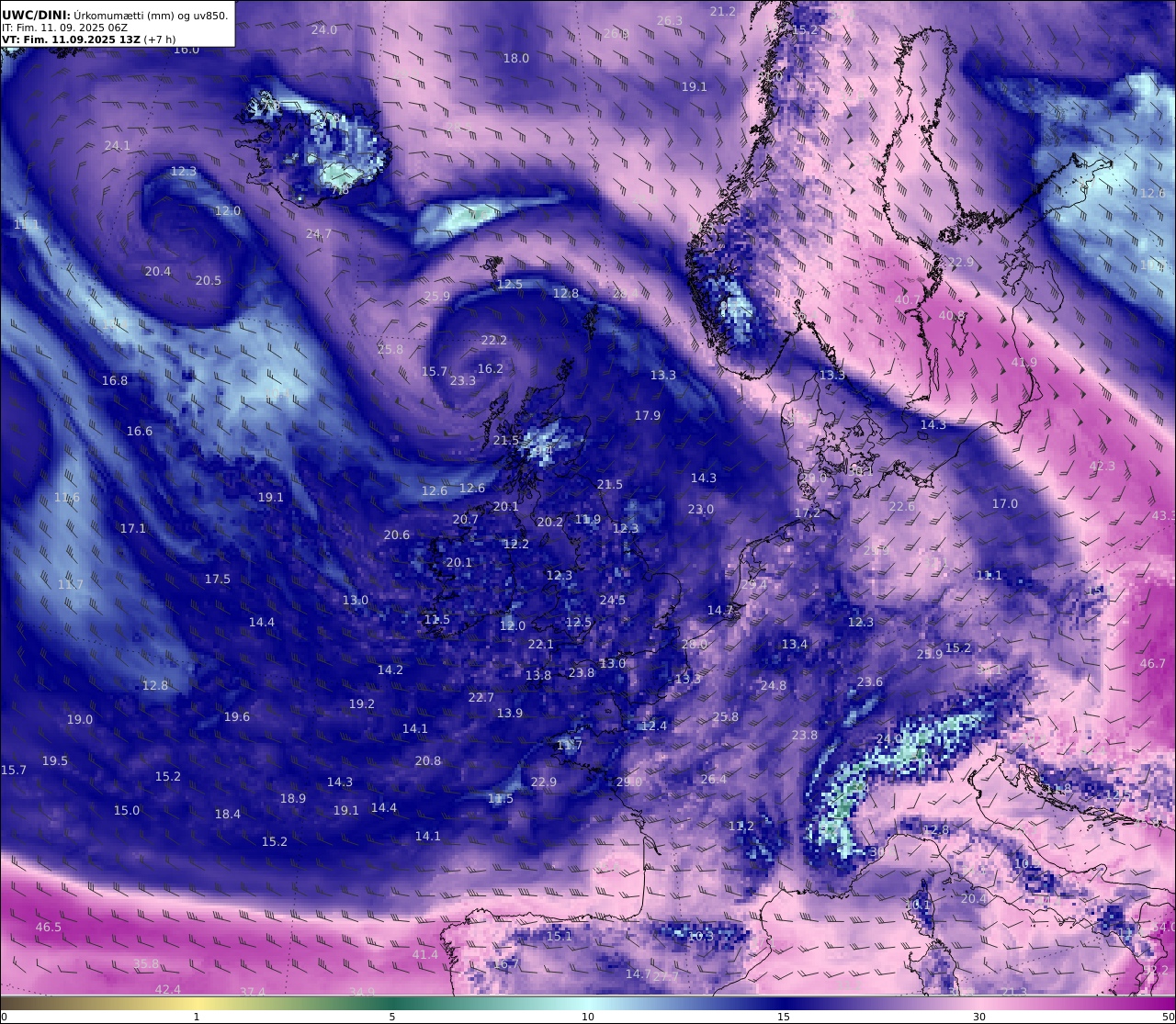Select the 18.0 value north of Iceland

pyautogui.click(x=516, y=58)
